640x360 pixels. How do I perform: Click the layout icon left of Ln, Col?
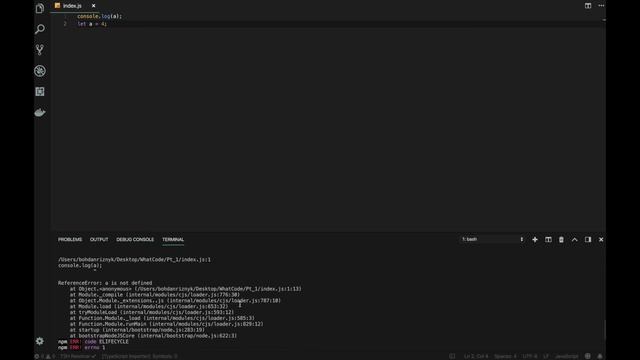coord(452,356)
